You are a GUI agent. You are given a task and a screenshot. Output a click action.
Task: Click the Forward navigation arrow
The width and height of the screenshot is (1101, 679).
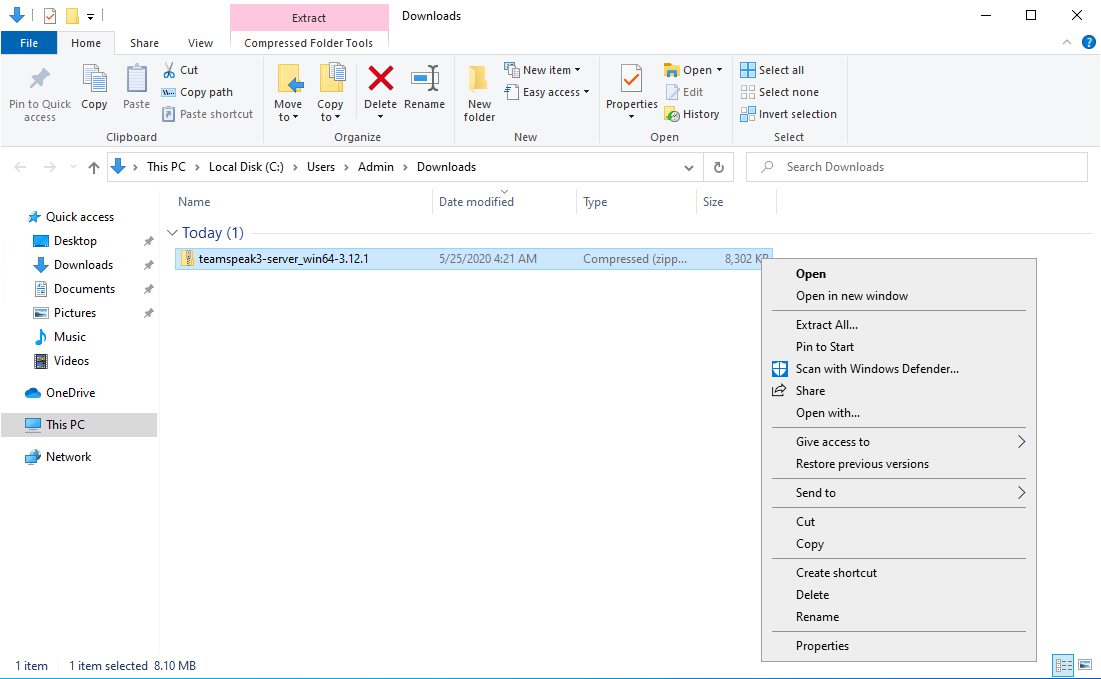pos(50,167)
